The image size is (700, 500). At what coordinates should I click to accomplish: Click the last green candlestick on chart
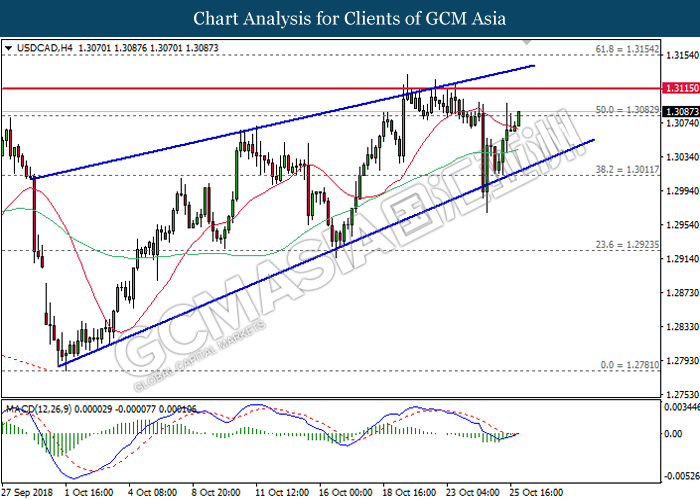click(519, 117)
